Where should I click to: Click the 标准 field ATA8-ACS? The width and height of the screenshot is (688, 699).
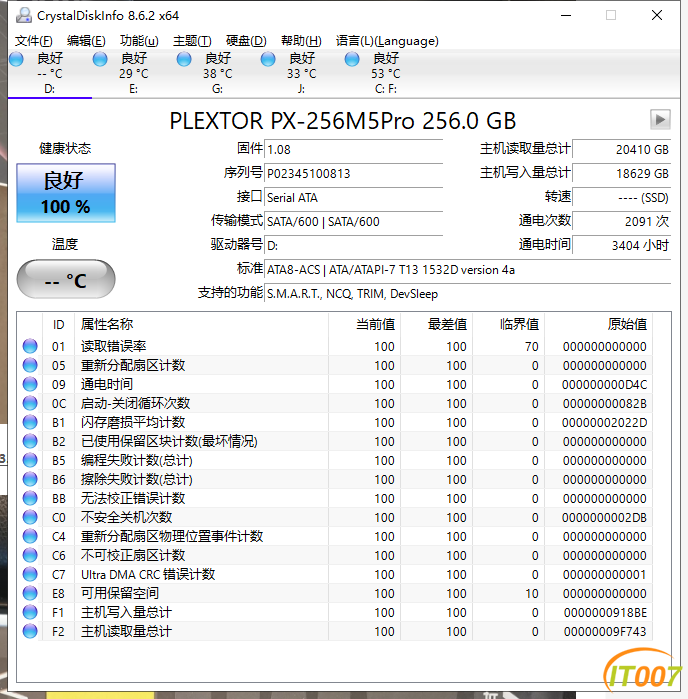pyautogui.click(x=467, y=270)
